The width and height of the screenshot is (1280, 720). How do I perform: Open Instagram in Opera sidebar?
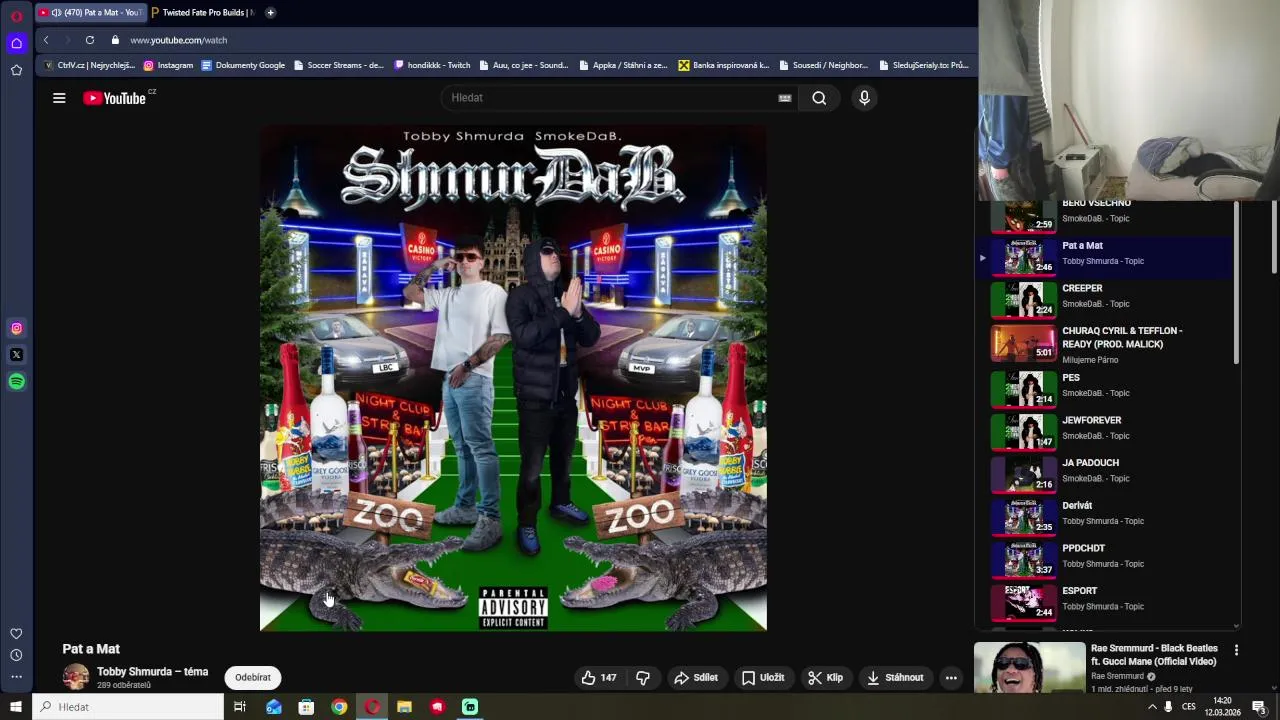16,328
